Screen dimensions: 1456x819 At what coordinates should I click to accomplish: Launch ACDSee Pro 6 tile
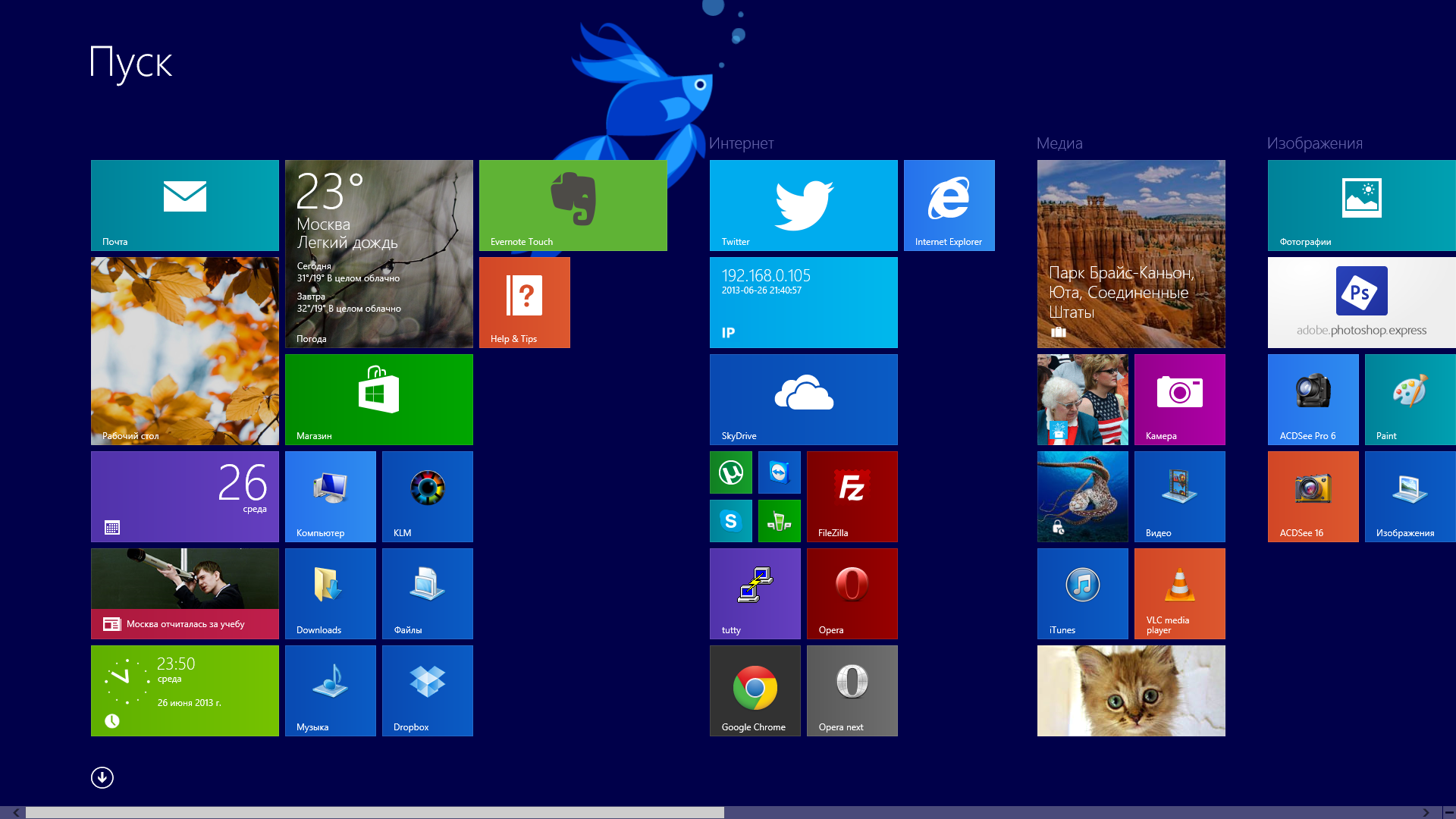1313,400
